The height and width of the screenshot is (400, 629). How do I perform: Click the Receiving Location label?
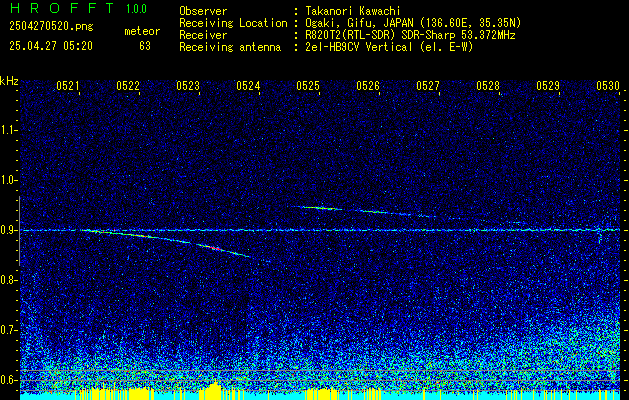(233, 23)
